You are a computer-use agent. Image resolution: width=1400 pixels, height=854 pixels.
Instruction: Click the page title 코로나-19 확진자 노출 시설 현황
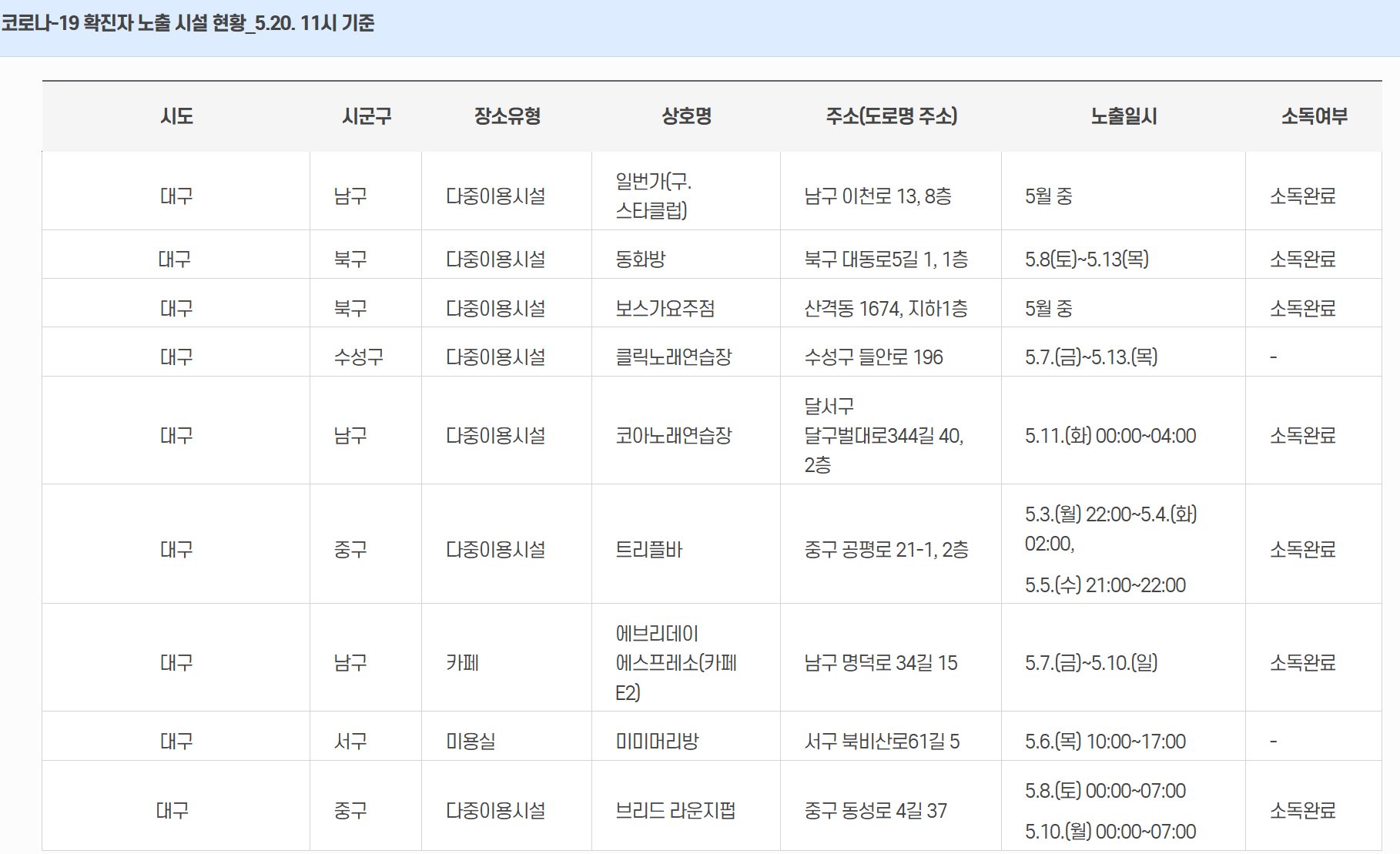188,23
